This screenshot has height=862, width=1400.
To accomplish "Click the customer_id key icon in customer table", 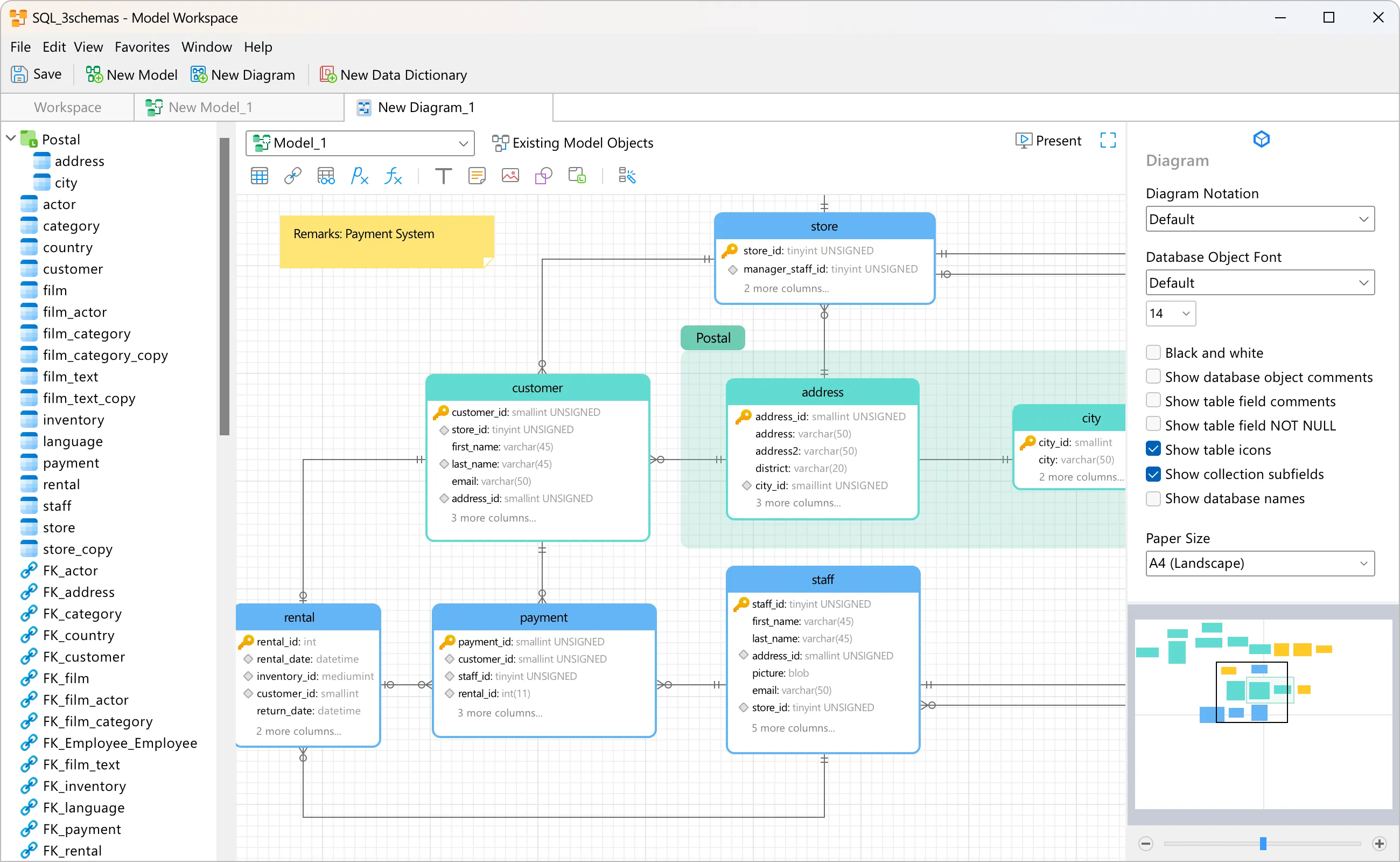I will coord(441,412).
